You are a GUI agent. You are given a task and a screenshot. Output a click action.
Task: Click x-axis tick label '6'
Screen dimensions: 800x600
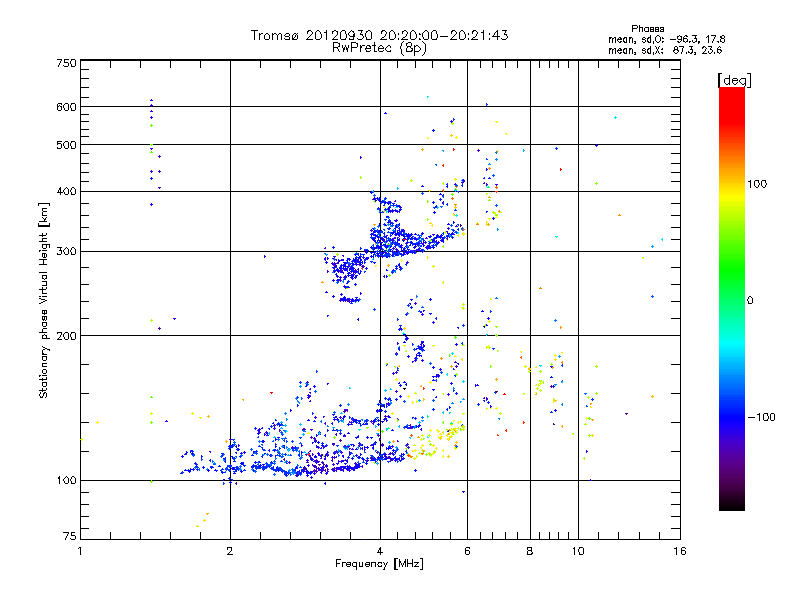tap(467, 551)
